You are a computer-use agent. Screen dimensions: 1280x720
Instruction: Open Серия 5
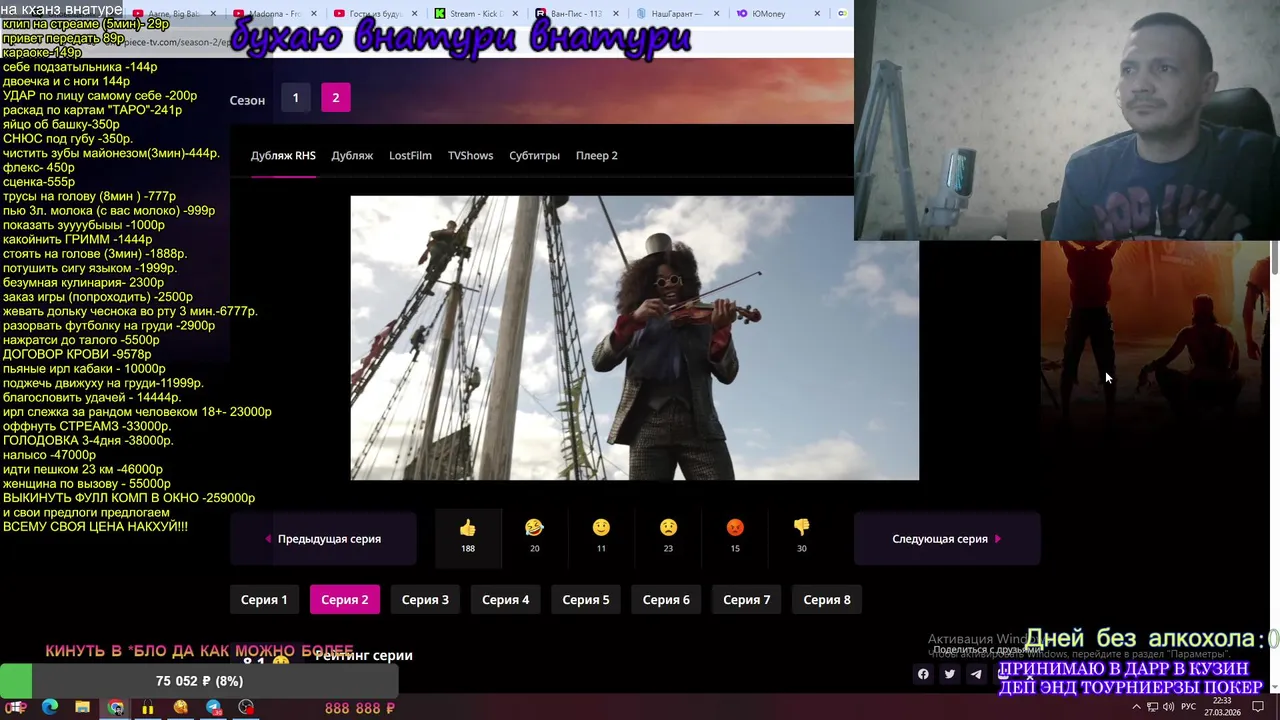point(585,600)
